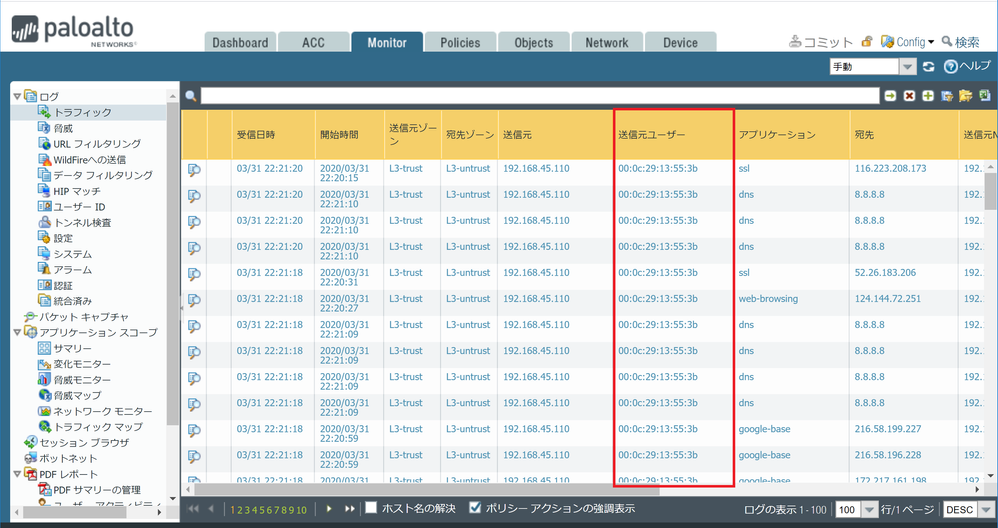Click the apply filter green arrow icon
The image size is (998, 528).
click(x=890, y=96)
